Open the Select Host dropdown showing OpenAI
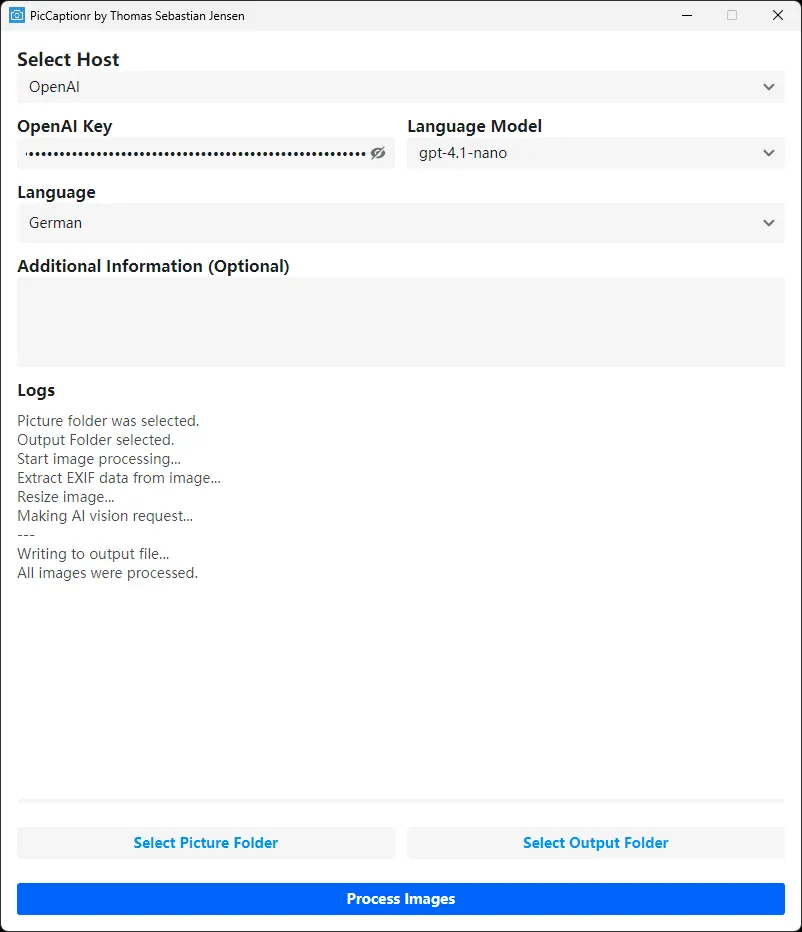This screenshot has height=932, width=802. (x=390, y=87)
